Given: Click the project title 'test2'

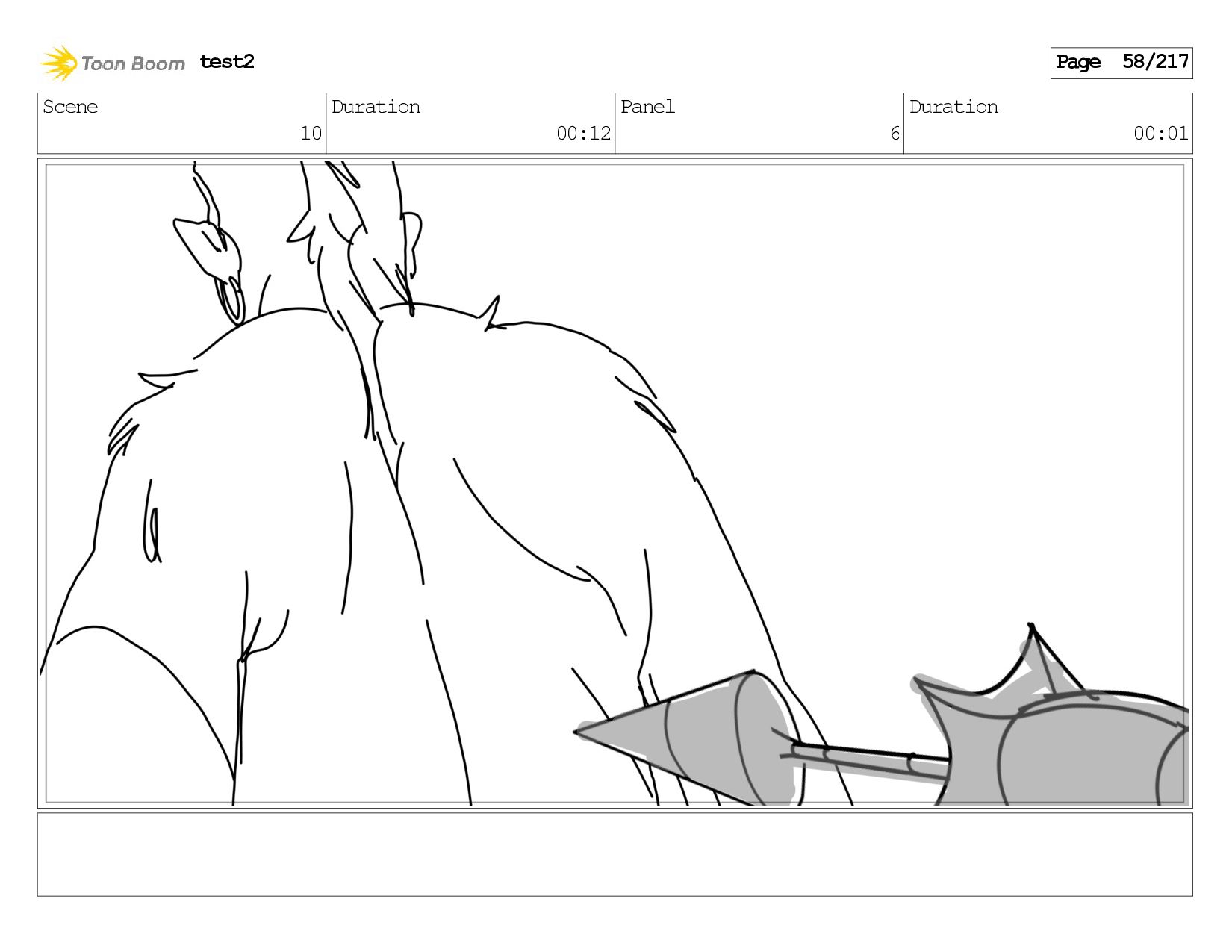Looking at the screenshot, I should [227, 61].
